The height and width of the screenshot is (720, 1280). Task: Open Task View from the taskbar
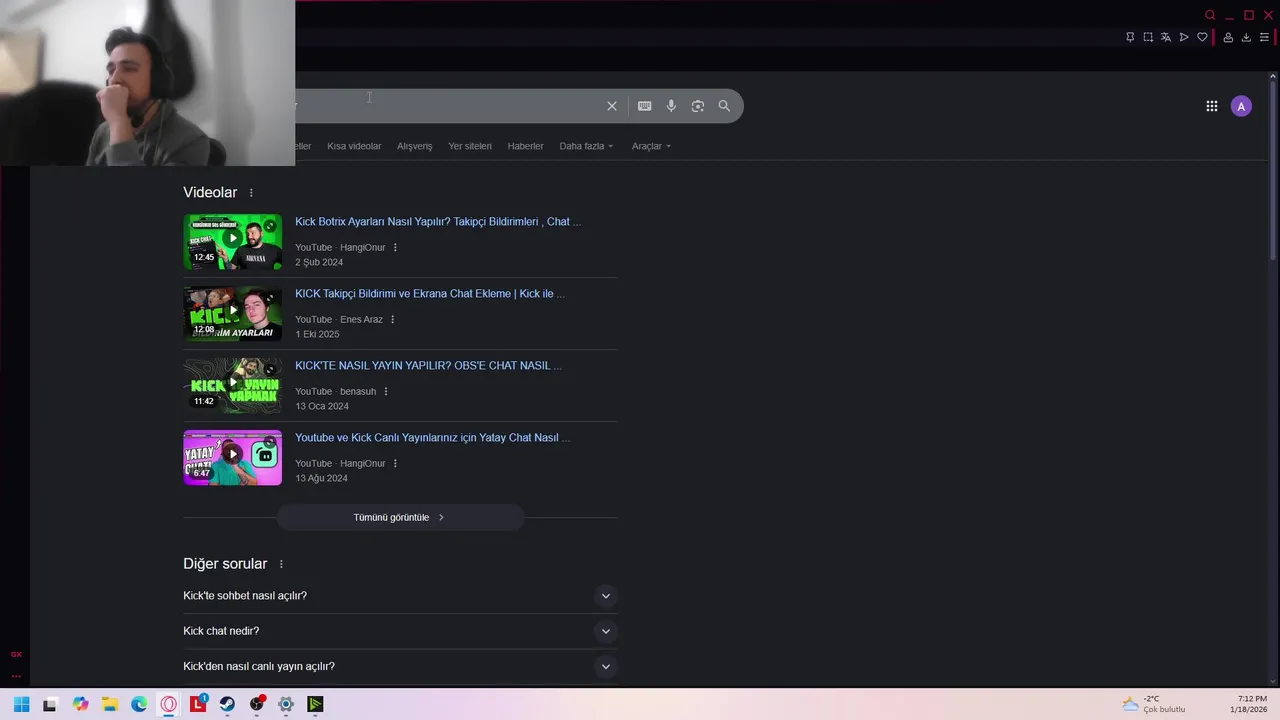tap(50, 704)
